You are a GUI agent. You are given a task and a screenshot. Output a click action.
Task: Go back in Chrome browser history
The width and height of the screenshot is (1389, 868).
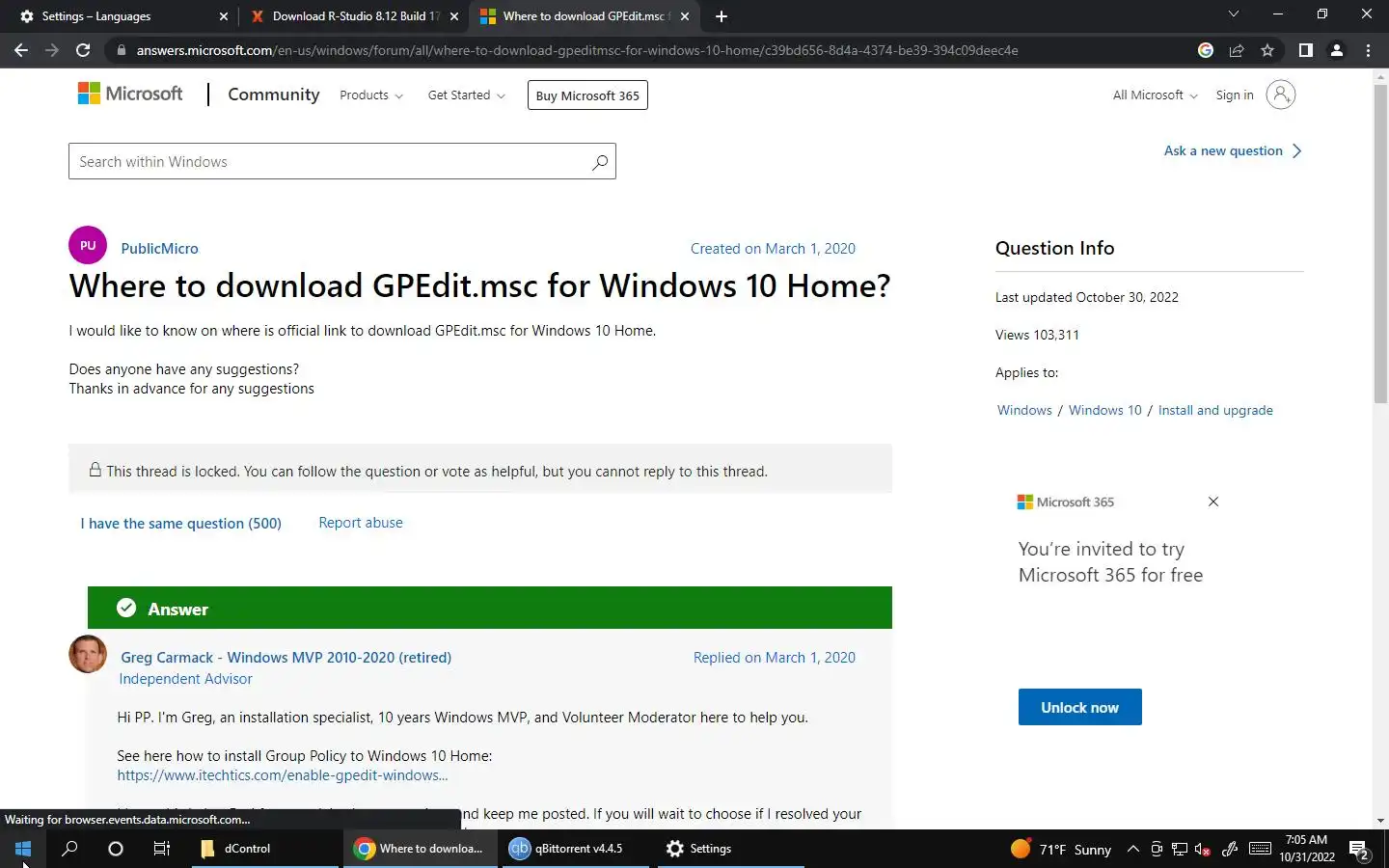point(21,50)
